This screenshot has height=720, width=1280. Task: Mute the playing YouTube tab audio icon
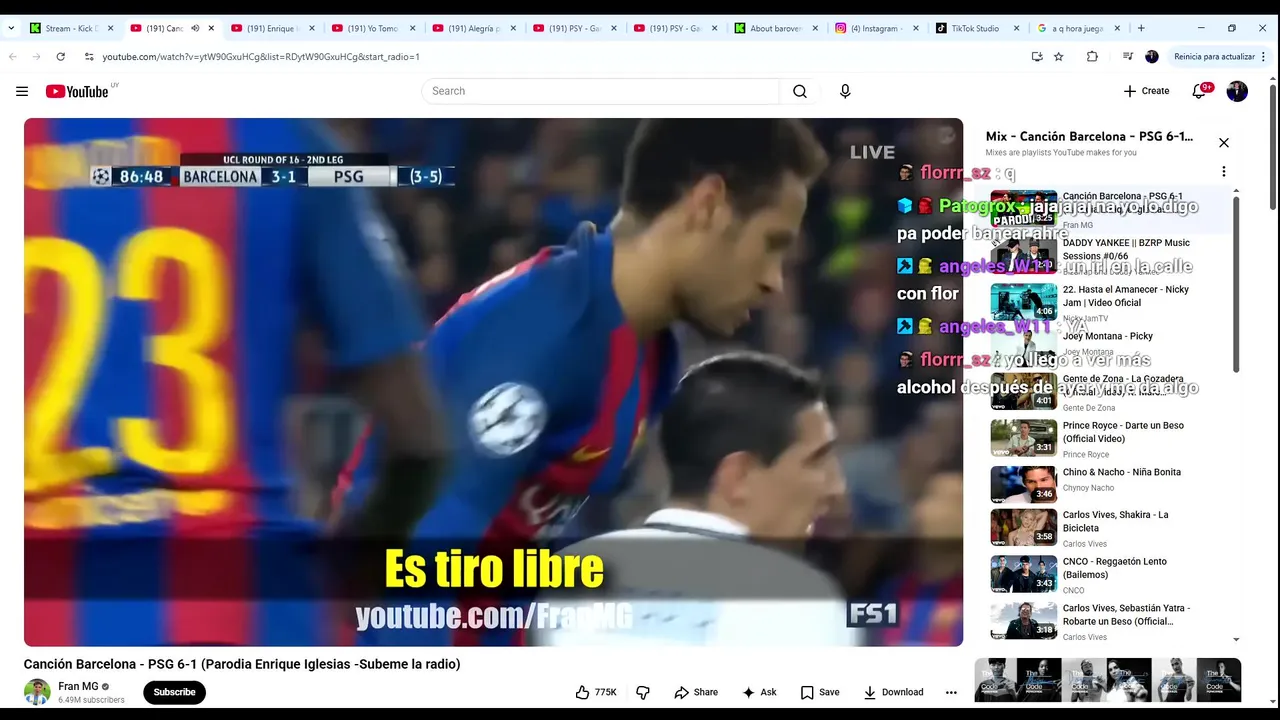pyautogui.click(x=195, y=28)
